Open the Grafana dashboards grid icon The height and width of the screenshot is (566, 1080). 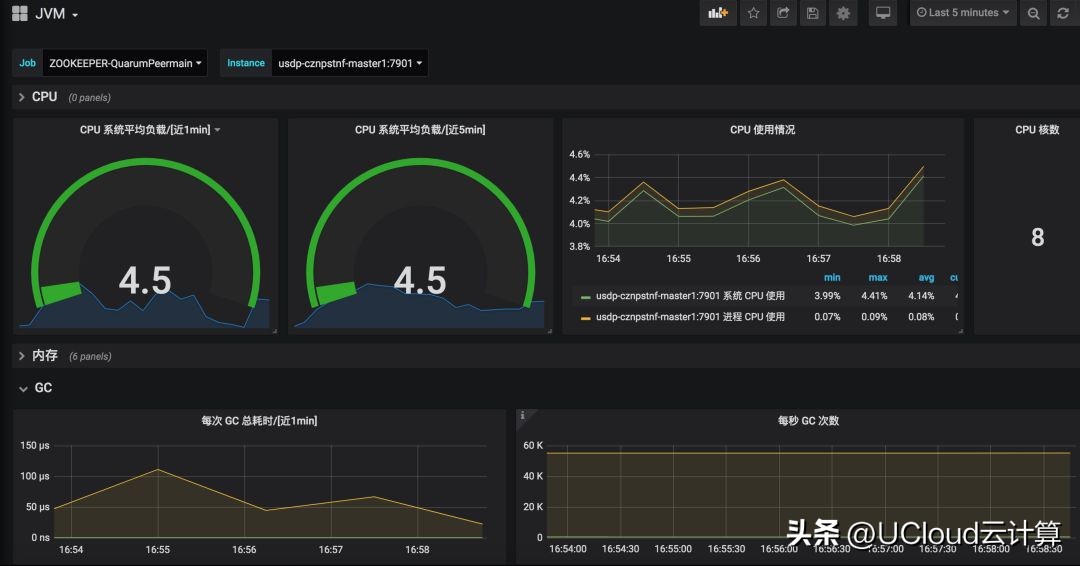(x=20, y=13)
